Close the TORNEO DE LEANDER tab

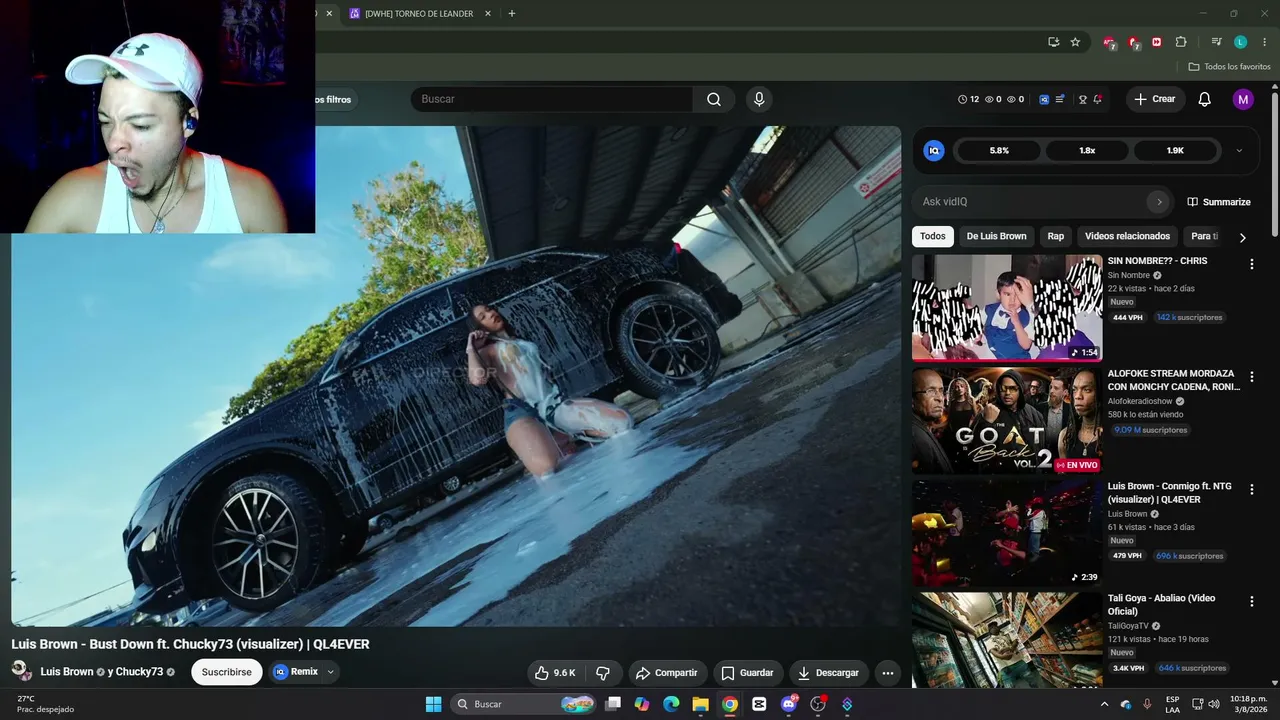click(488, 14)
